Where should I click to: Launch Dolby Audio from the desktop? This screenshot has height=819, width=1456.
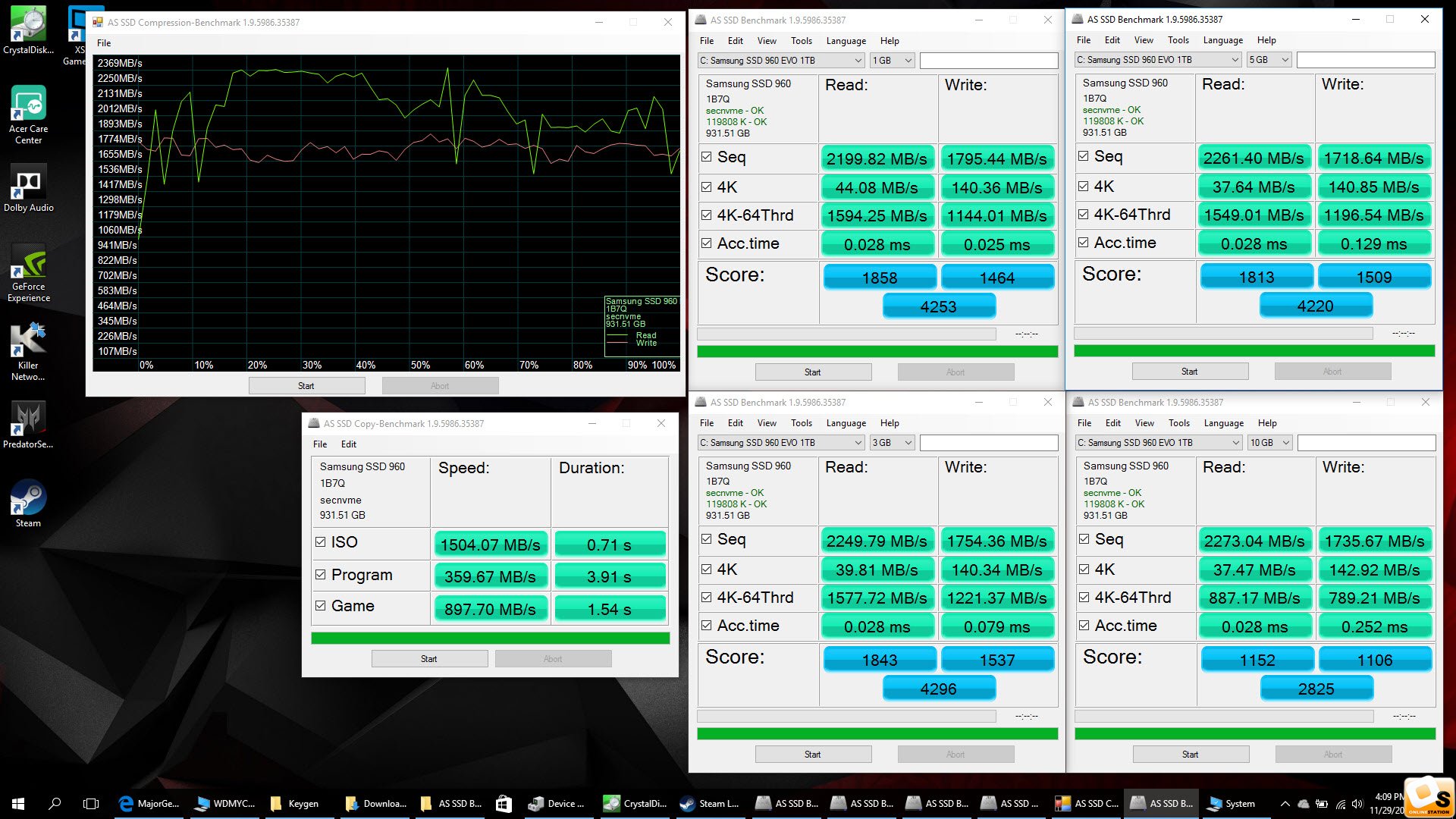pos(29,188)
